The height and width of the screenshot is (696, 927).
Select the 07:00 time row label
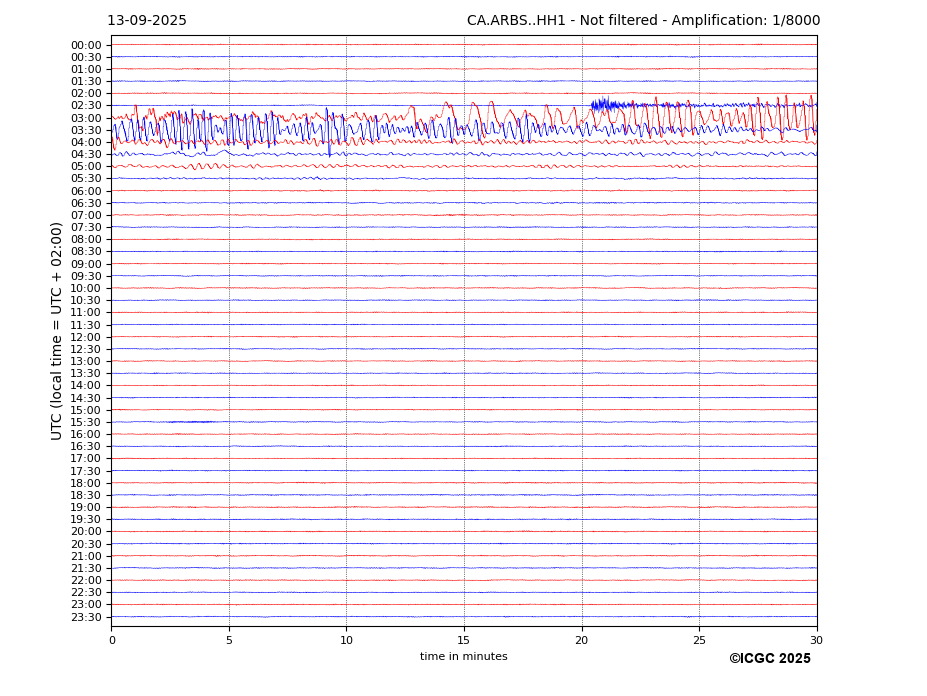86,215
